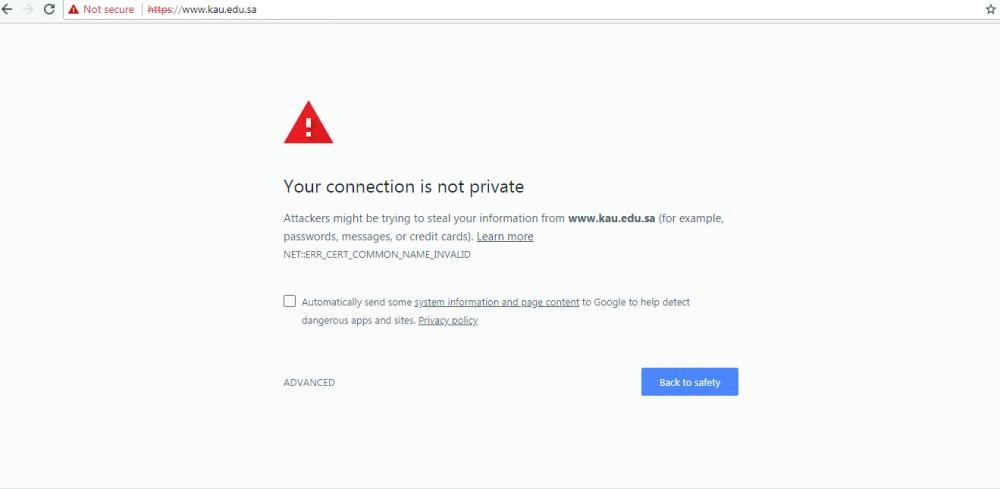This screenshot has height=489, width=1000.
Task: Reload the page with the refresh icon
Action: point(48,9)
